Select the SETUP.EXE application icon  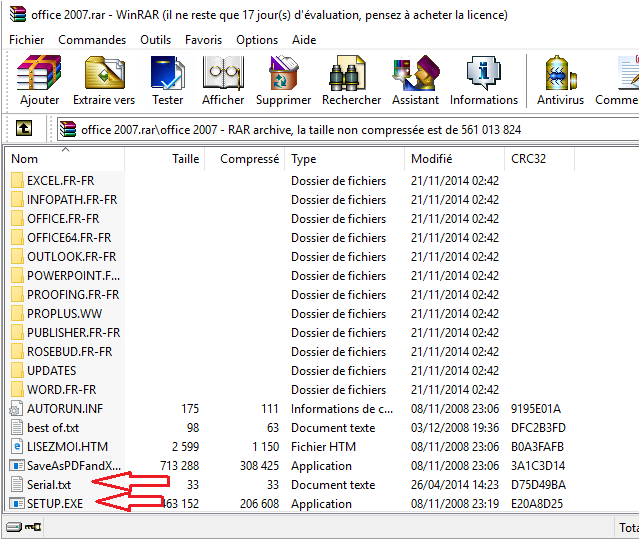click(17, 504)
